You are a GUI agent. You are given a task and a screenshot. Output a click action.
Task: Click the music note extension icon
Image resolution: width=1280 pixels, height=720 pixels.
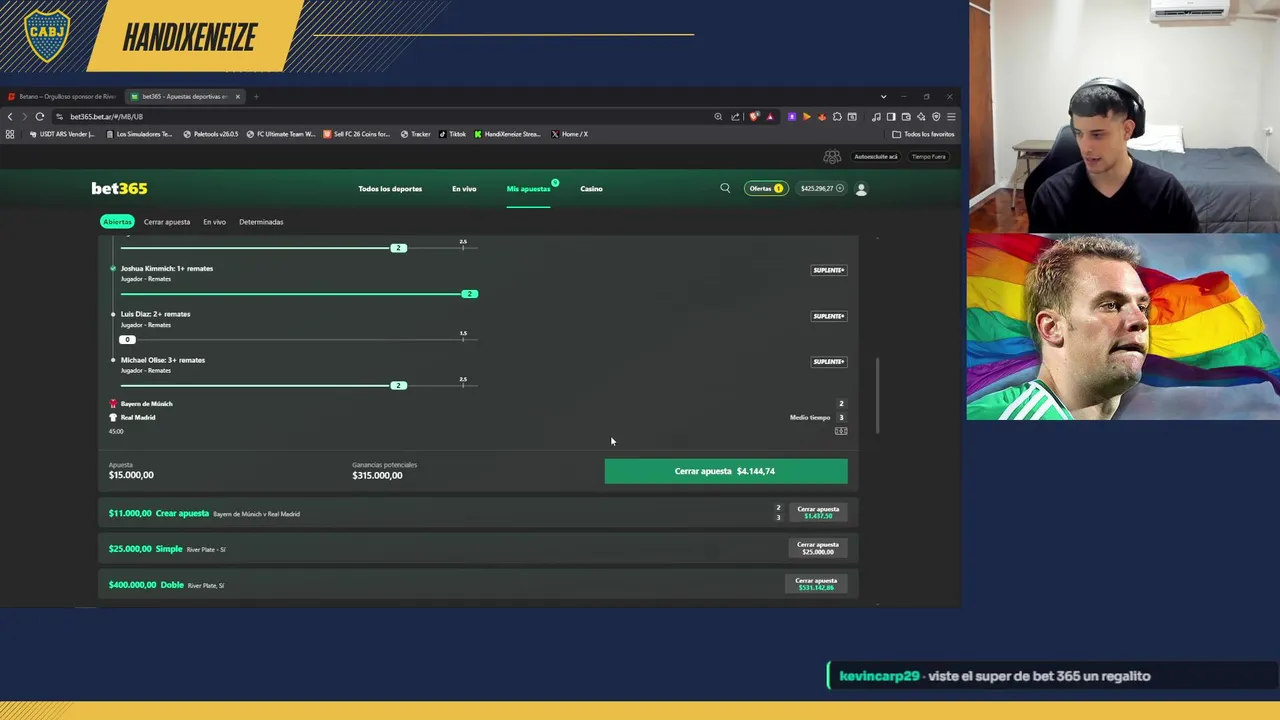pos(876,117)
